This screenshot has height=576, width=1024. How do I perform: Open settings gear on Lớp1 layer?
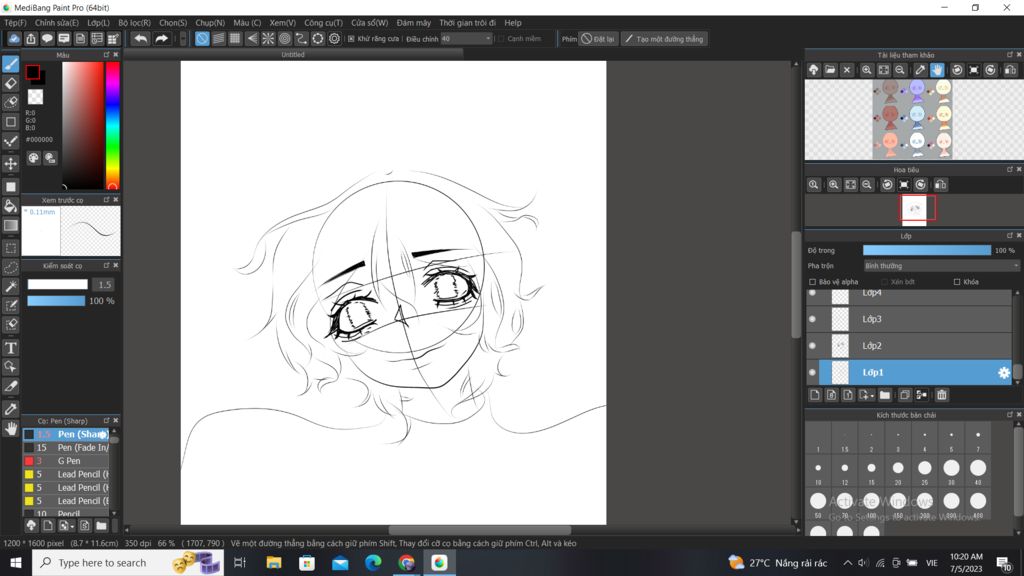tap(1004, 372)
